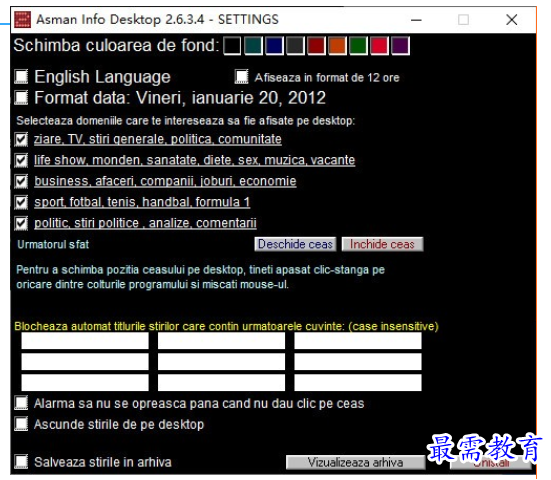Toggle the Format data checkbox
This screenshot has height=480, width=551.
pos(21,98)
